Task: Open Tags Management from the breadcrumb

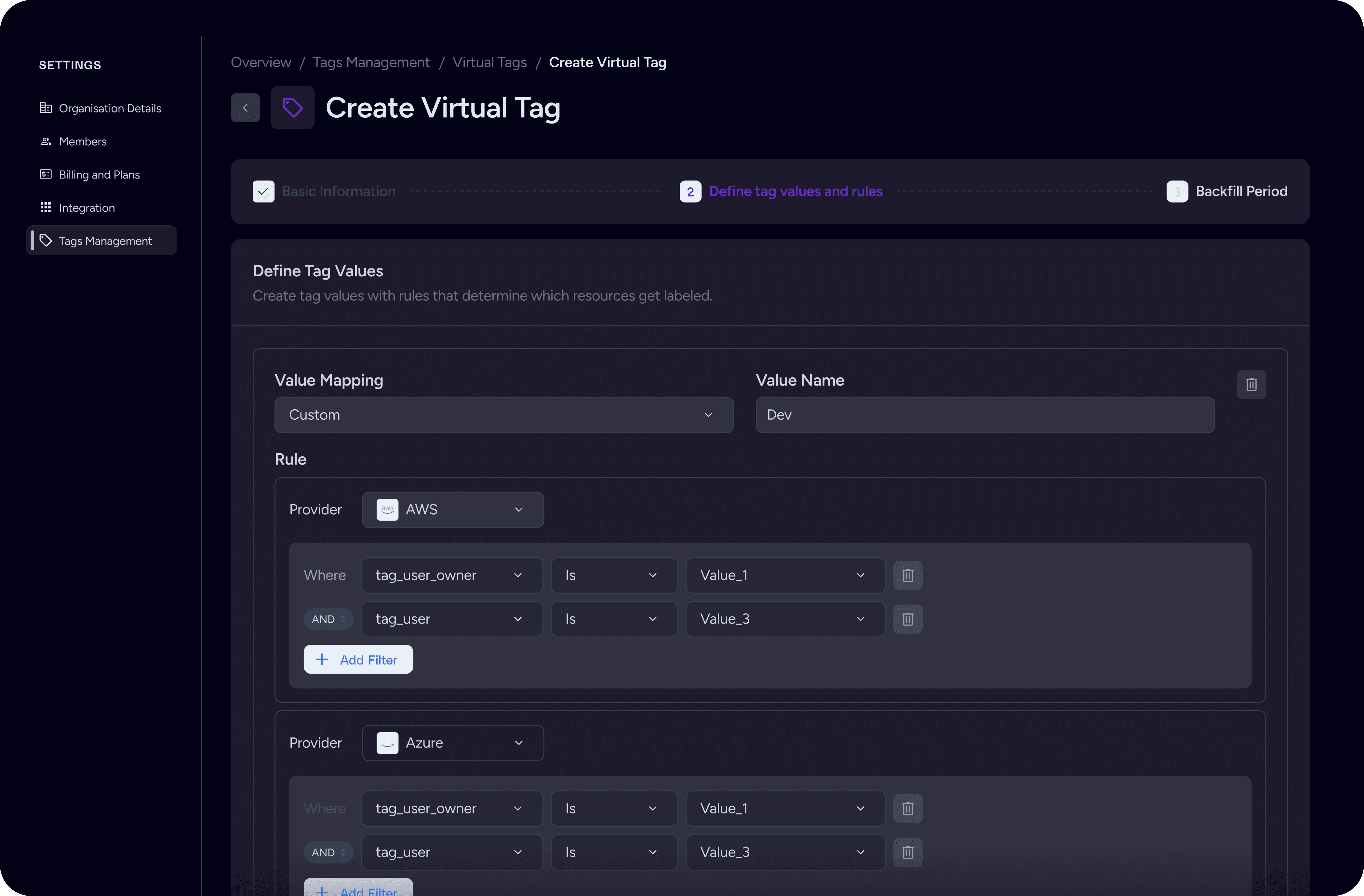Action: (x=371, y=62)
